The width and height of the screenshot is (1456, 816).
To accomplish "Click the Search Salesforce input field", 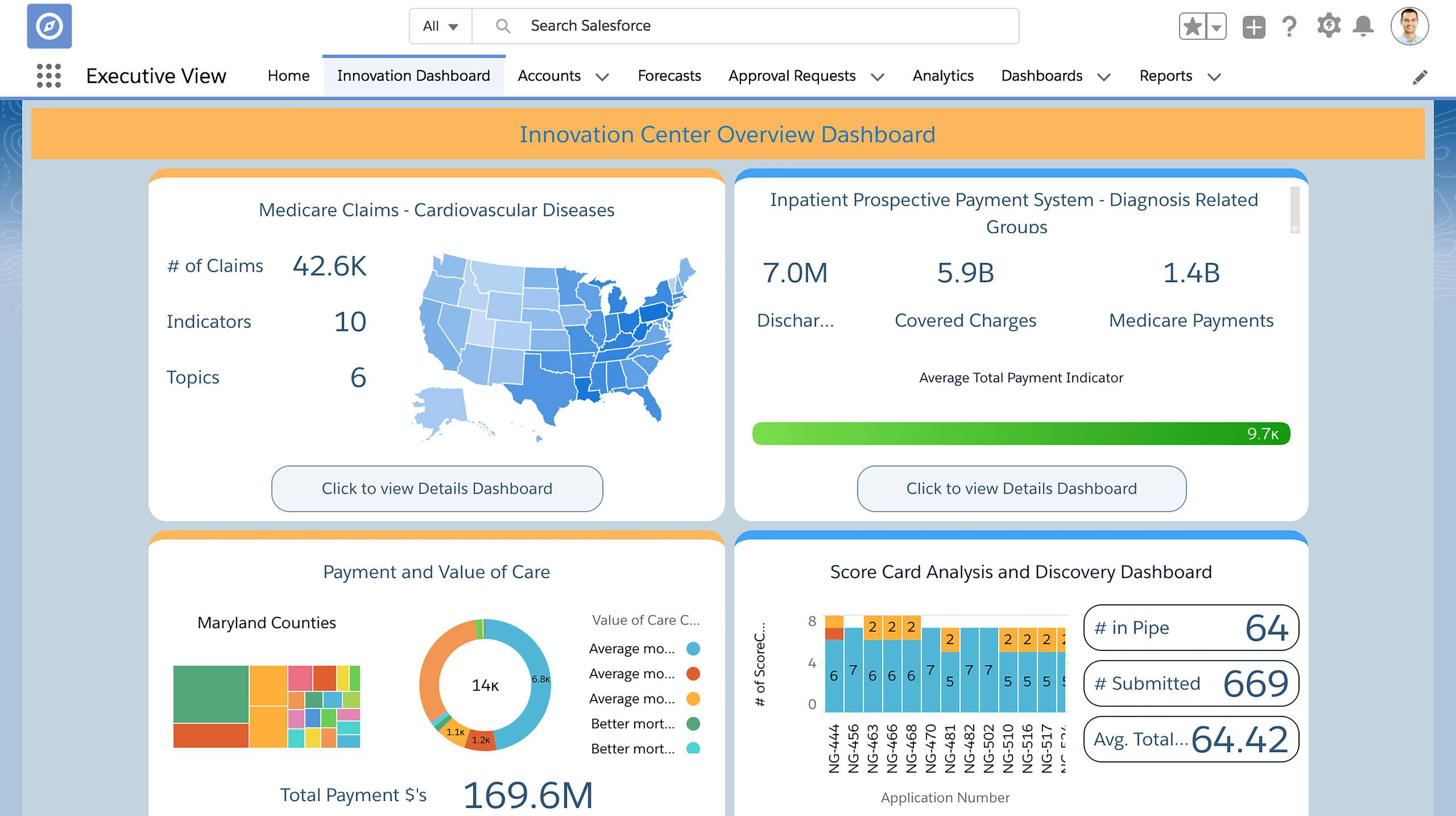I will 739,26.
